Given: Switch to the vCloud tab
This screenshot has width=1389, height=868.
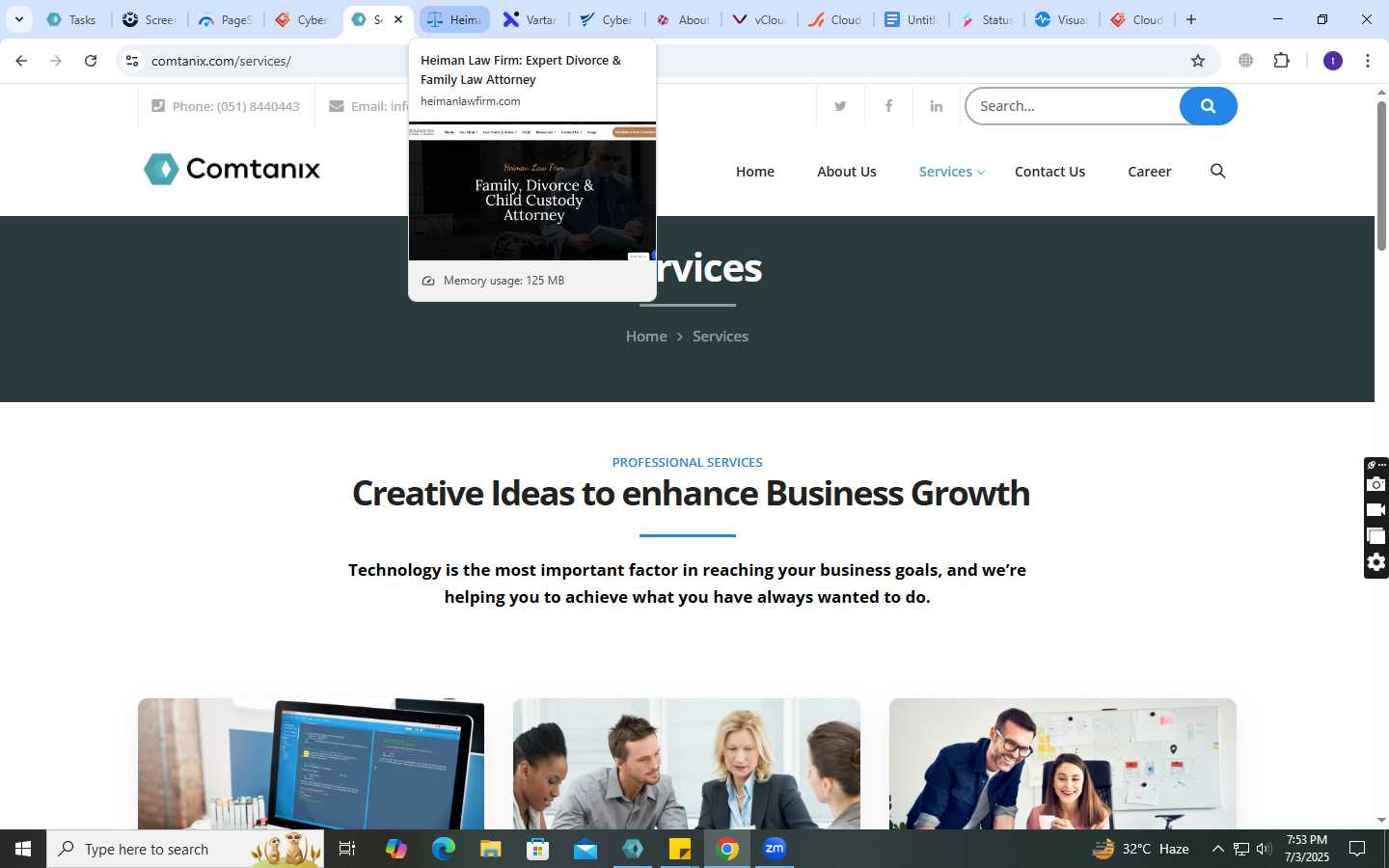Looking at the screenshot, I should point(760,19).
